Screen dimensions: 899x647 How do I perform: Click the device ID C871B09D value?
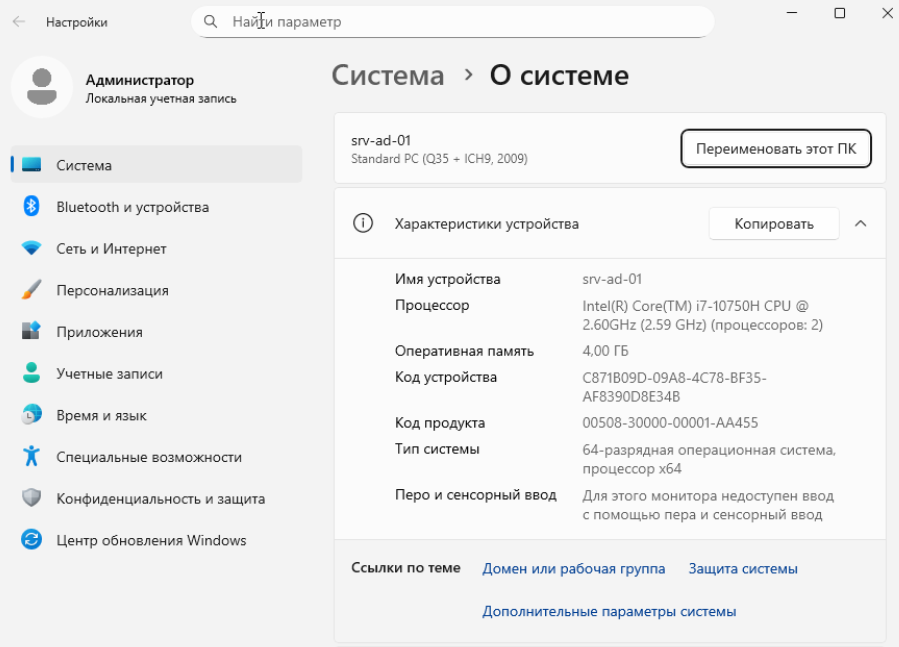coord(674,387)
